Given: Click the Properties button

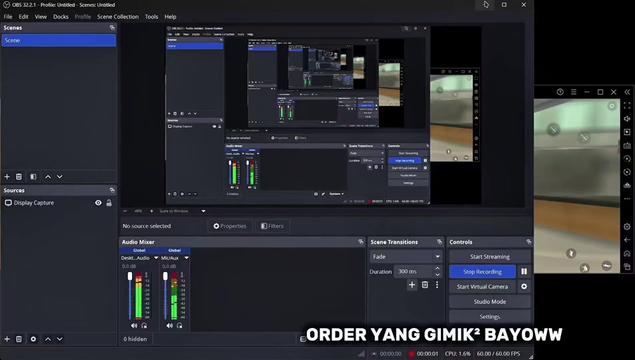Looking at the screenshot, I should pyautogui.click(x=230, y=226).
